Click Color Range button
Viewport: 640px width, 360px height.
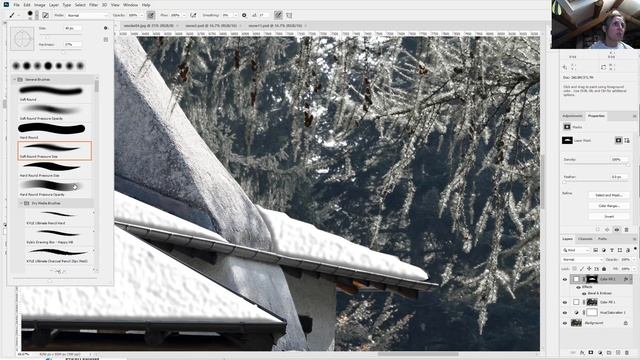[x=609, y=206]
